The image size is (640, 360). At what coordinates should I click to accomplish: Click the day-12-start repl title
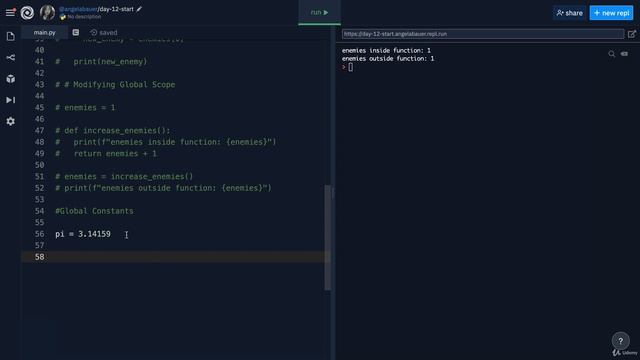pos(116,9)
